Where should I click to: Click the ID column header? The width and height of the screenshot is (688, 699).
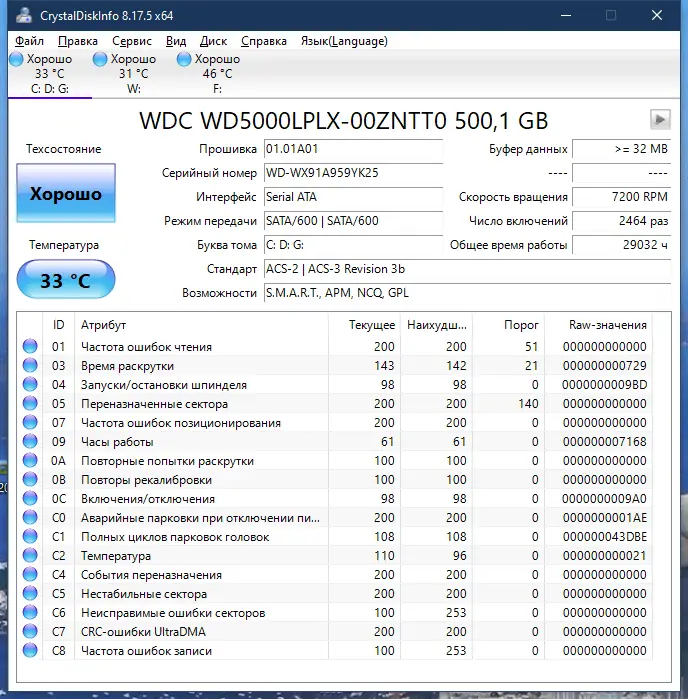tap(58, 325)
